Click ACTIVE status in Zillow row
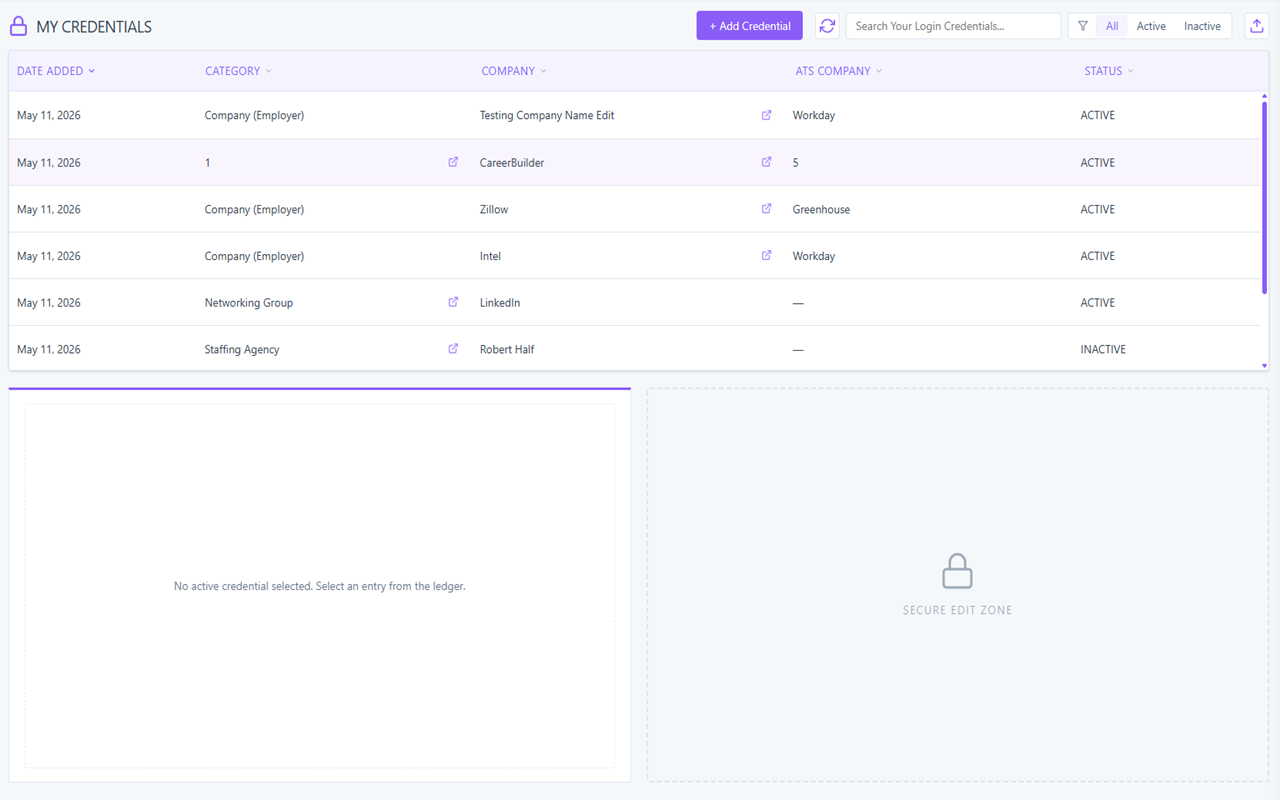 [x=1097, y=209]
